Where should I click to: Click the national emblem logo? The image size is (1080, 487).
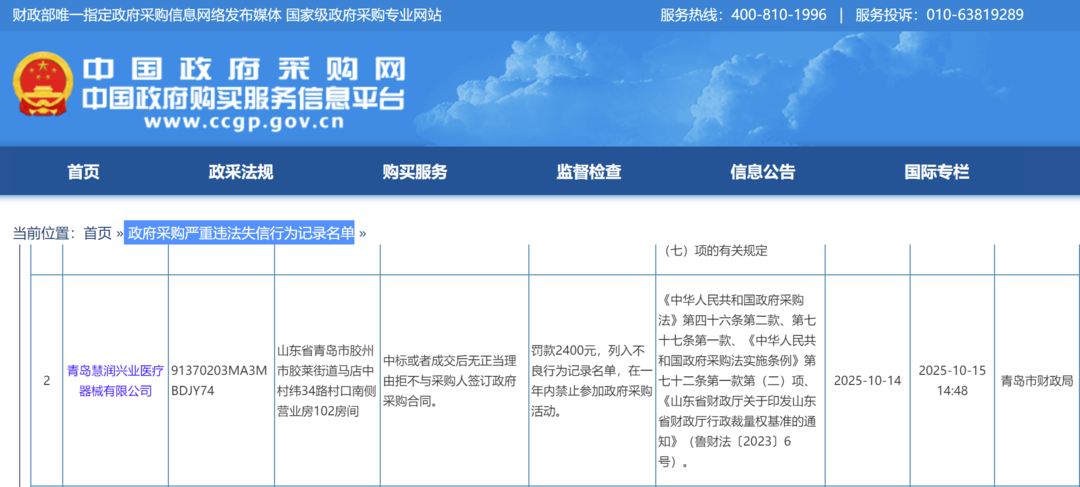click(x=42, y=88)
